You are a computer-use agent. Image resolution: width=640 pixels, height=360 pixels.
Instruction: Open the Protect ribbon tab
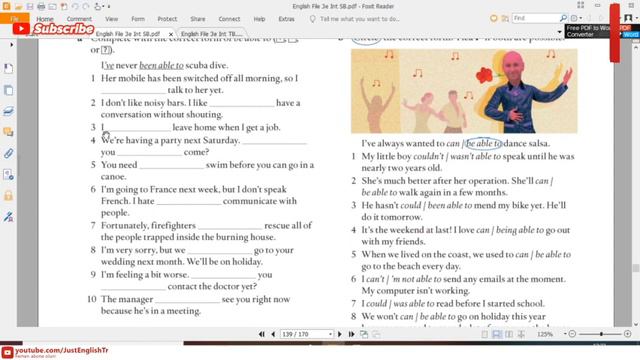[167, 19]
